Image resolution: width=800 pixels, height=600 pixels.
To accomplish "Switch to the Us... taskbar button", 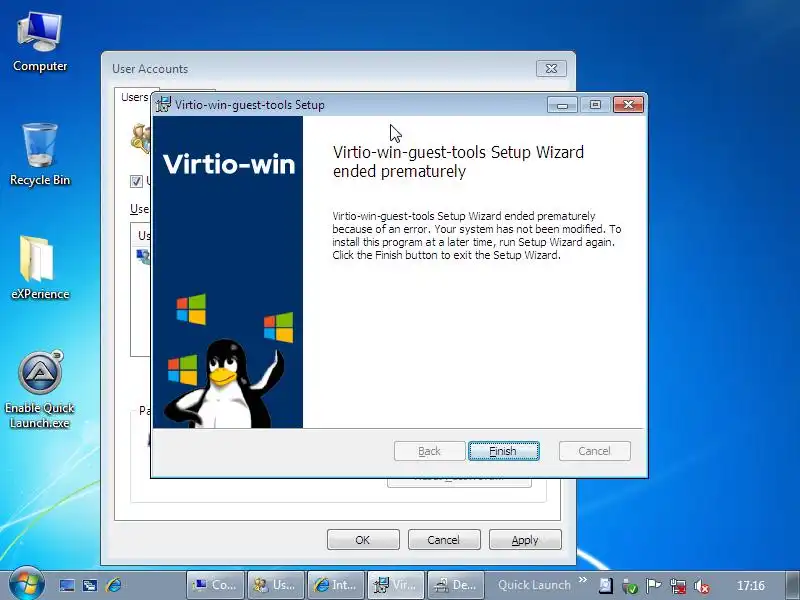I will 276,585.
